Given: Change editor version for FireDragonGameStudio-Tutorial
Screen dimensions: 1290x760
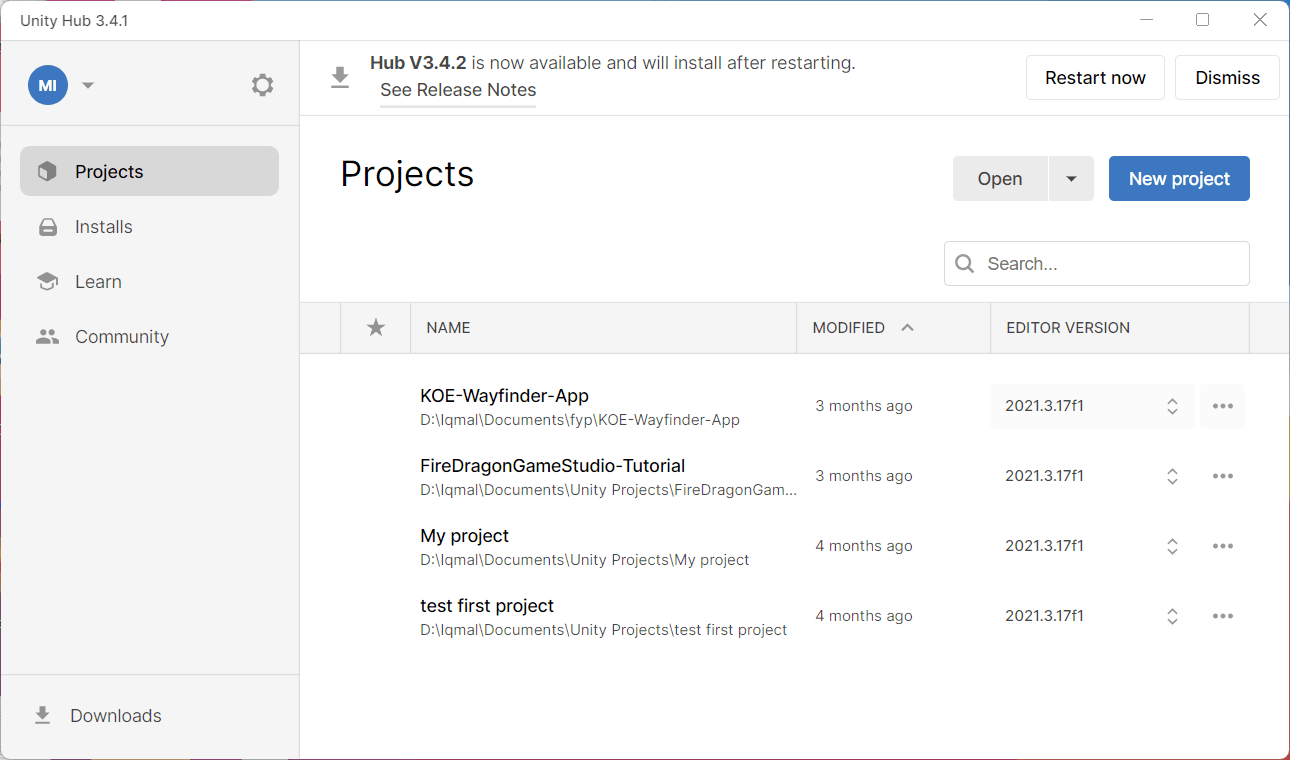Looking at the screenshot, I should pos(1092,476).
